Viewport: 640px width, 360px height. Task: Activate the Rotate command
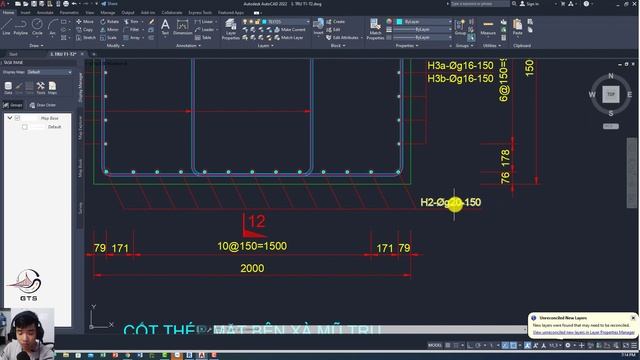coord(109,22)
